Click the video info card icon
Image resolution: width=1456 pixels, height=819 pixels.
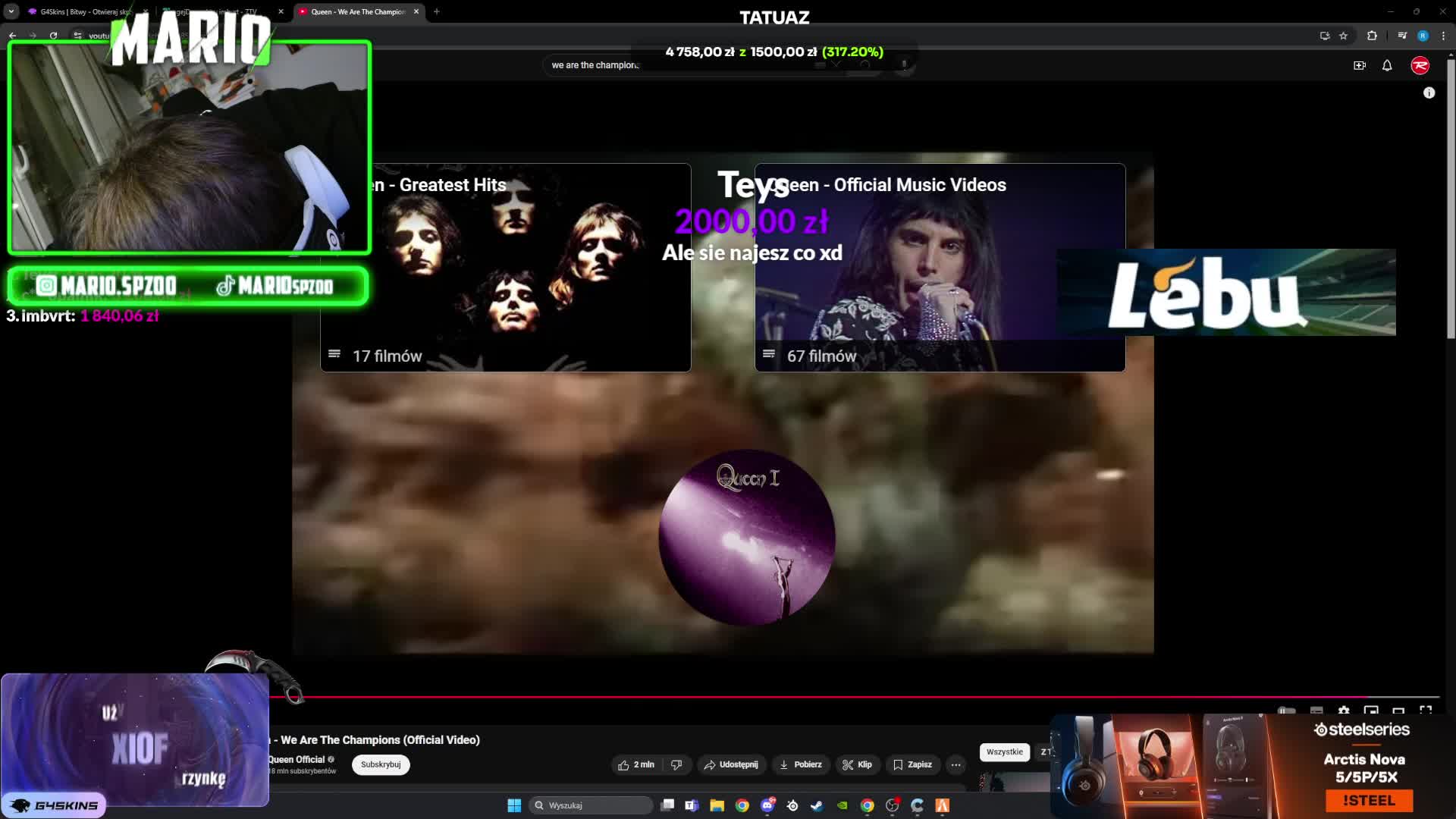1429,93
